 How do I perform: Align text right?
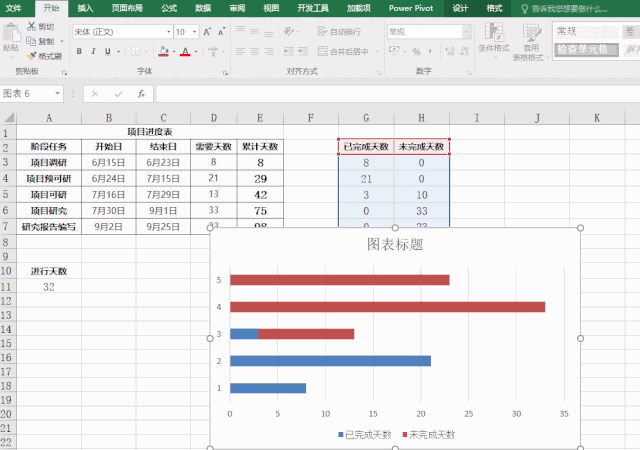coord(269,51)
